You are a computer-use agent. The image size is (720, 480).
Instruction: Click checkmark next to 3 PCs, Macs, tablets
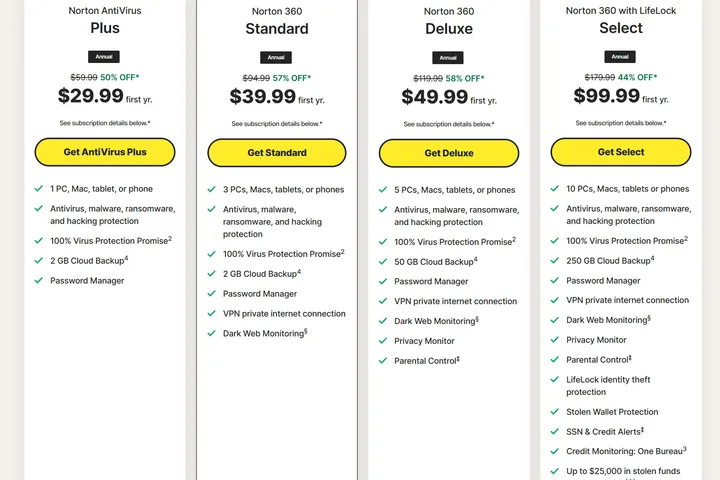[x=212, y=189]
